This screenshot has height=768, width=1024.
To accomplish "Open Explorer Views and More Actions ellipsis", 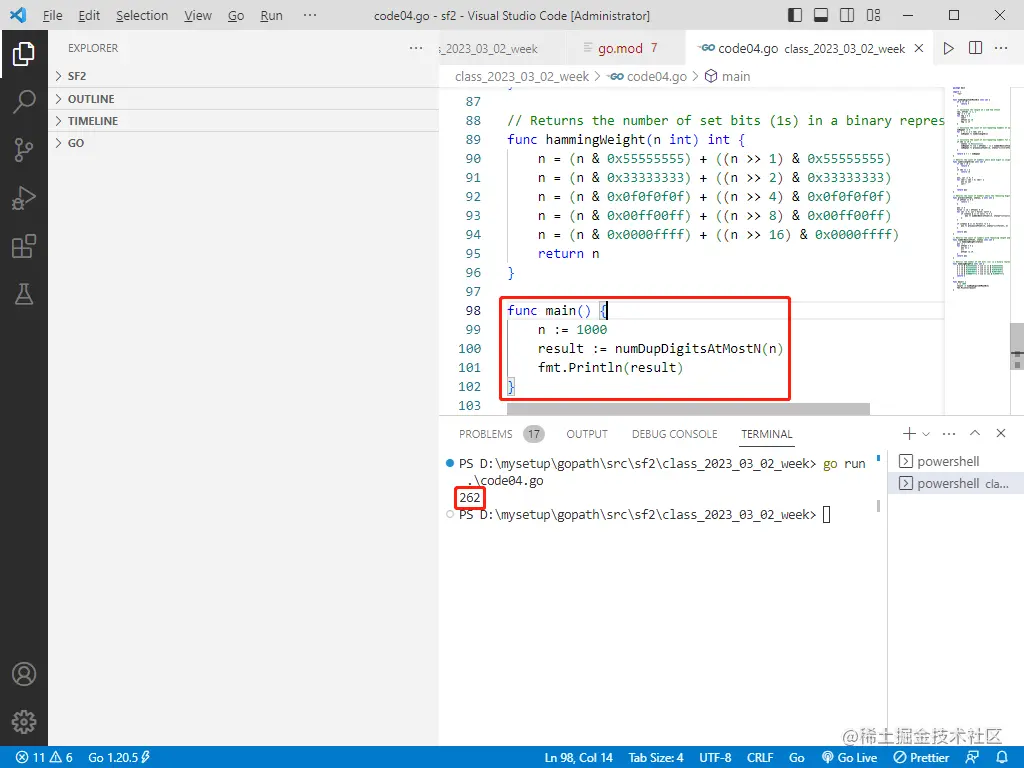I will pyautogui.click(x=416, y=48).
